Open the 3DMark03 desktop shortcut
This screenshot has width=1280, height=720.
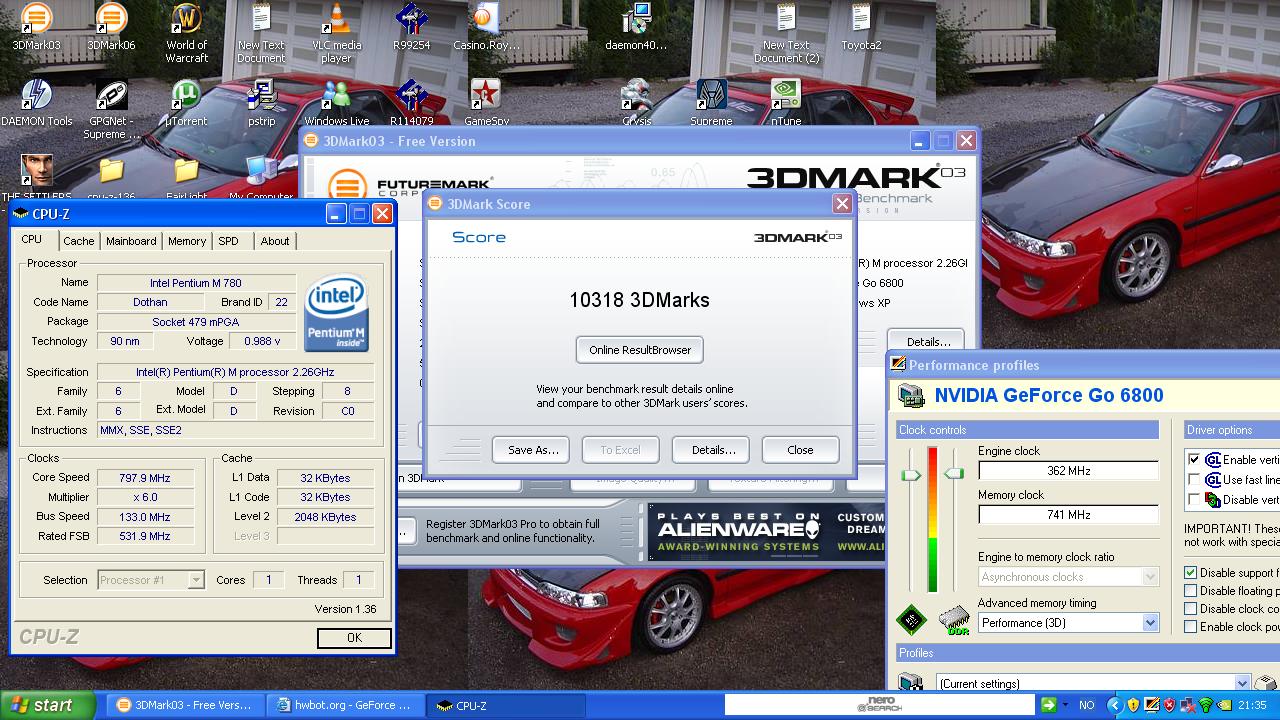click(36, 27)
